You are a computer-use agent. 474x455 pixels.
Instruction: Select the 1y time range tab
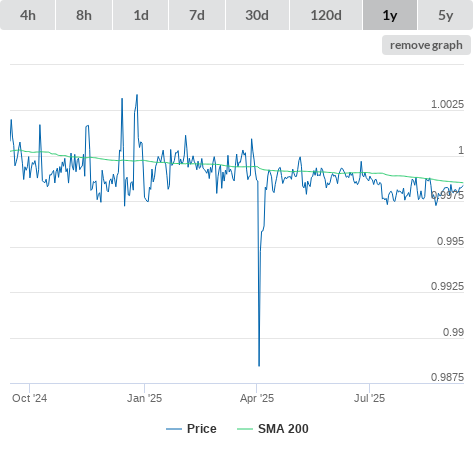(390, 15)
